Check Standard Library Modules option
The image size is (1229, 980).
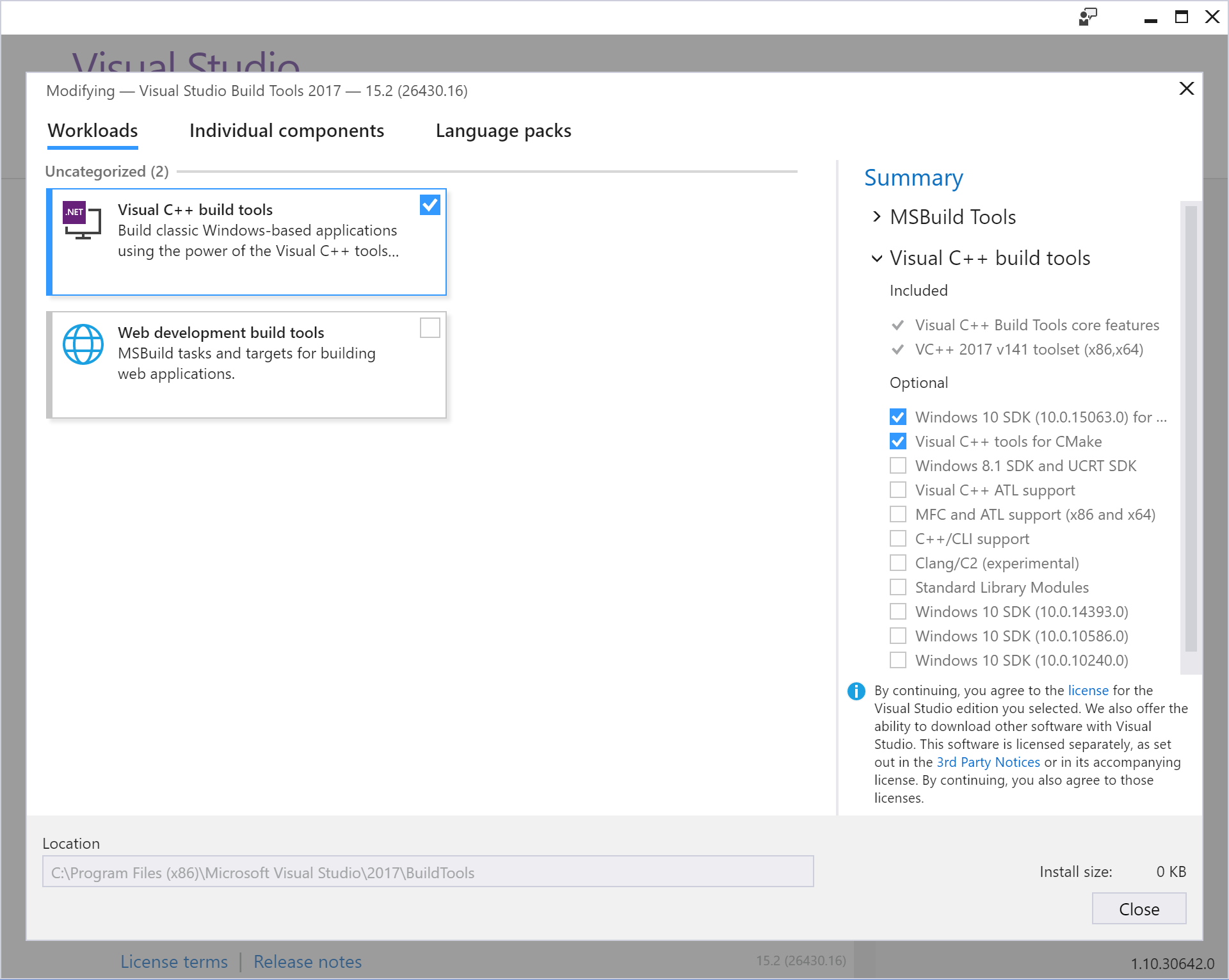(x=898, y=588)
